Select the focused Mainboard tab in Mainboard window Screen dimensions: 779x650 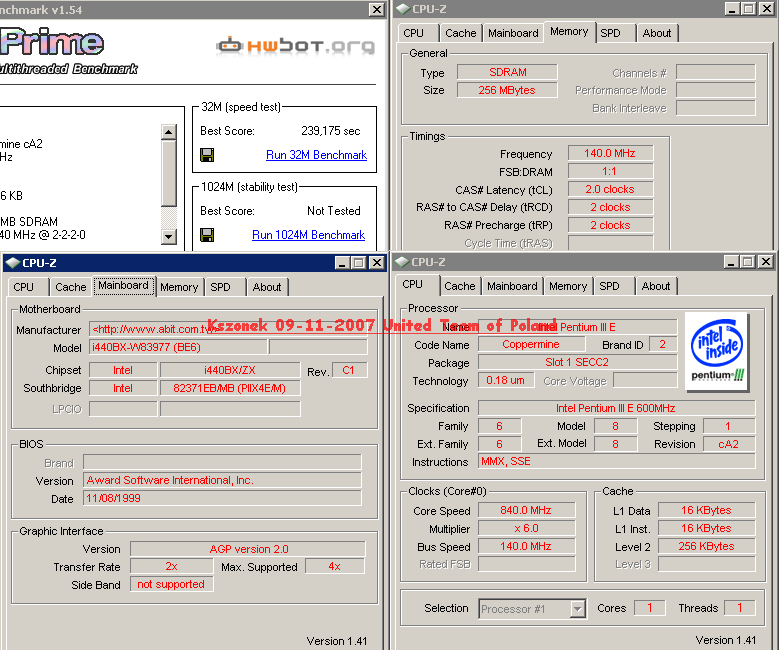[123, 286]
